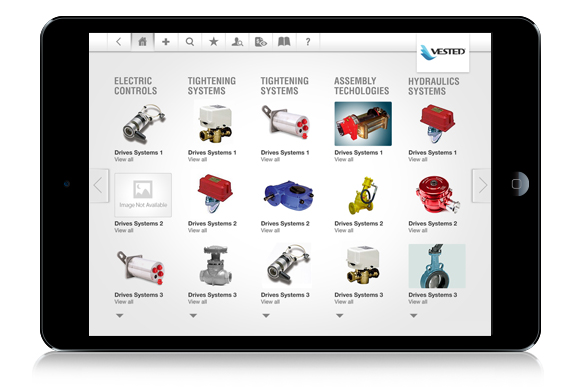Expand the column containing the gray globe valve
Image resolution: width=580 pixels, height=387 pixels.
click(193, 316)
